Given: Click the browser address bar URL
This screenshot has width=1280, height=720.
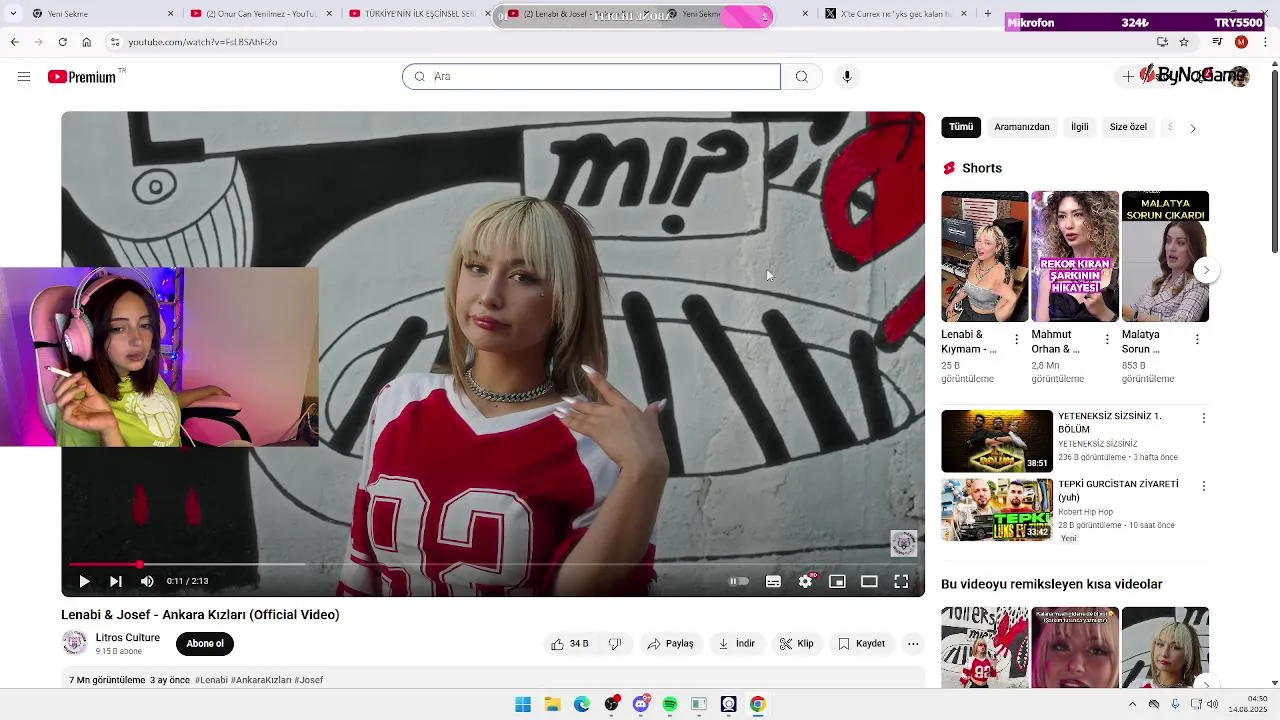Looking at the screenshot, I should 202,42.
